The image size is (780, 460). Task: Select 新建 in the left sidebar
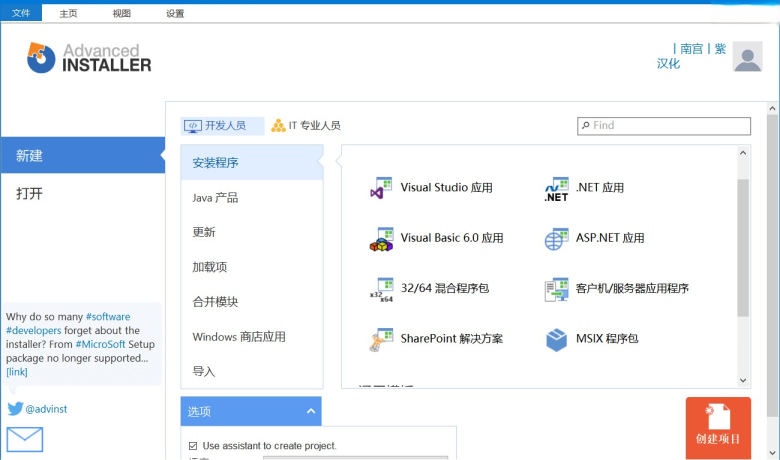tap(83, 156)
